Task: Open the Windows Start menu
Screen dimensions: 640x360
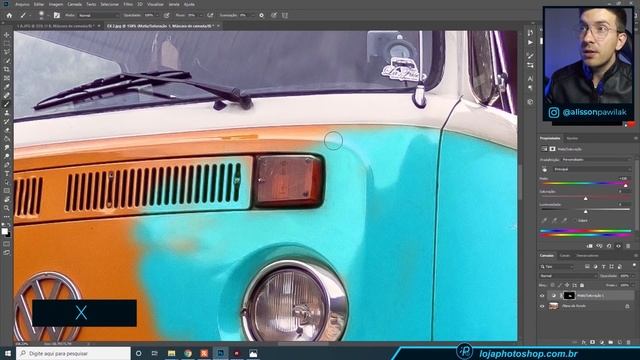Action: coord(7,353)
